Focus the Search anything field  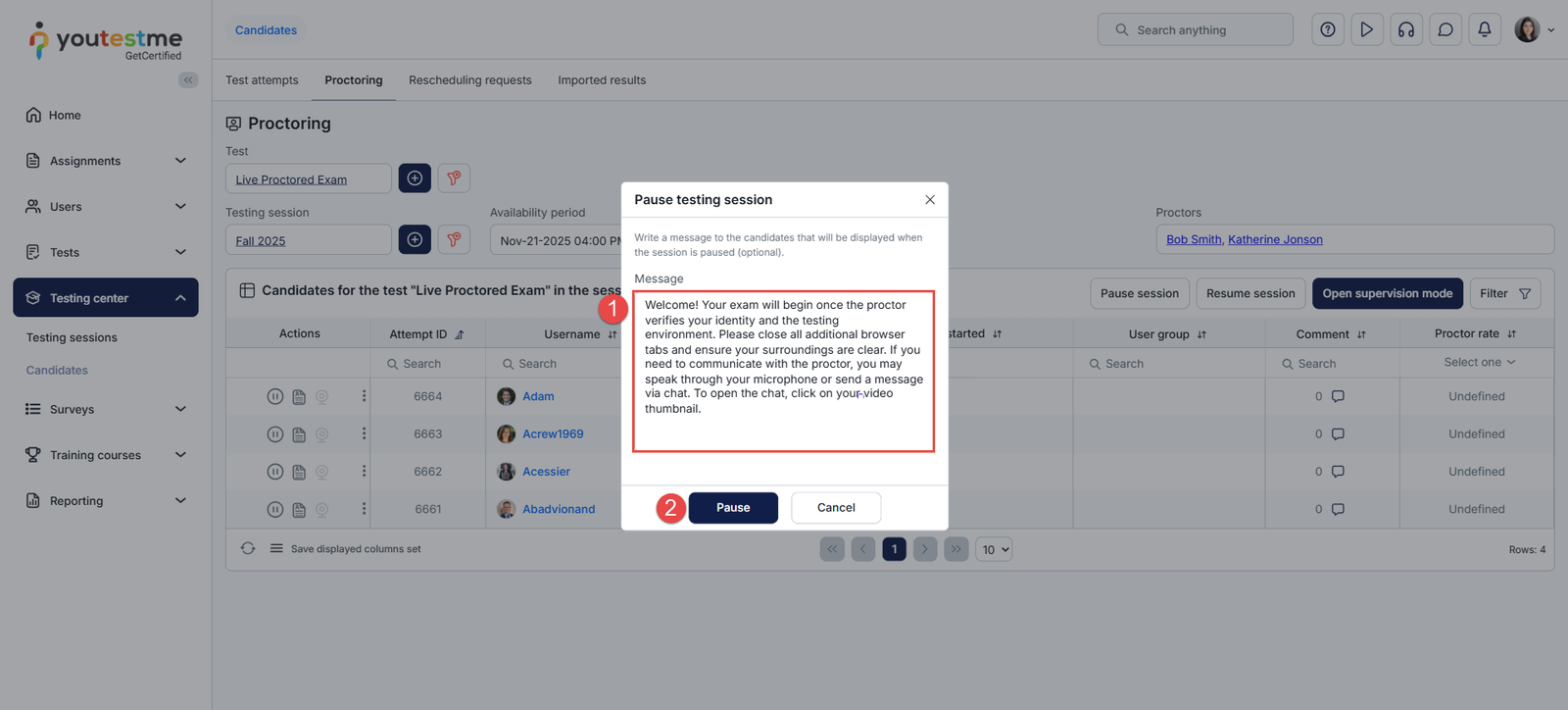tap(1196, 30)
